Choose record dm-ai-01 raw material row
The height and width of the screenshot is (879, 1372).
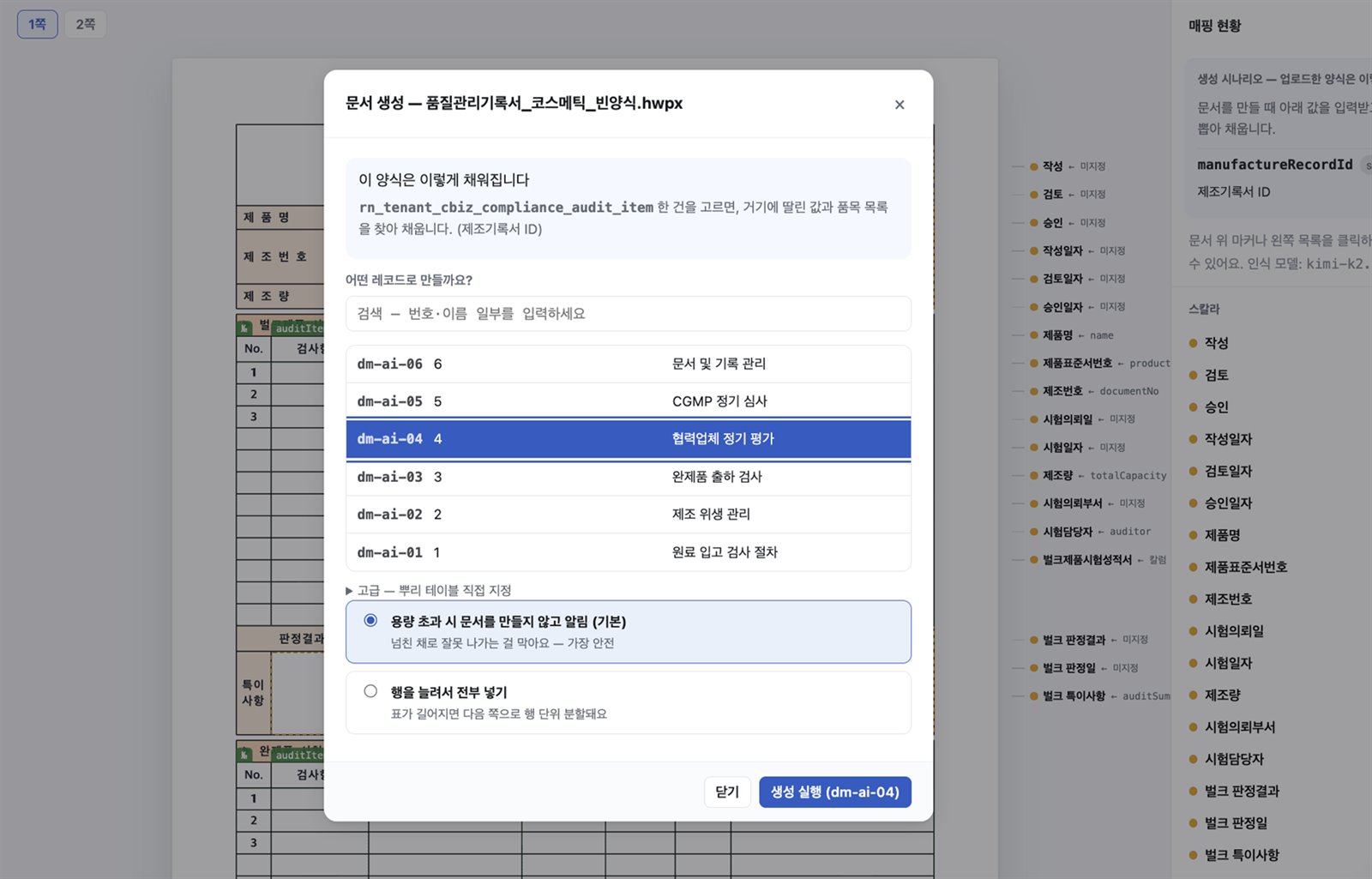pyautogui.click(x=628, y=552)
